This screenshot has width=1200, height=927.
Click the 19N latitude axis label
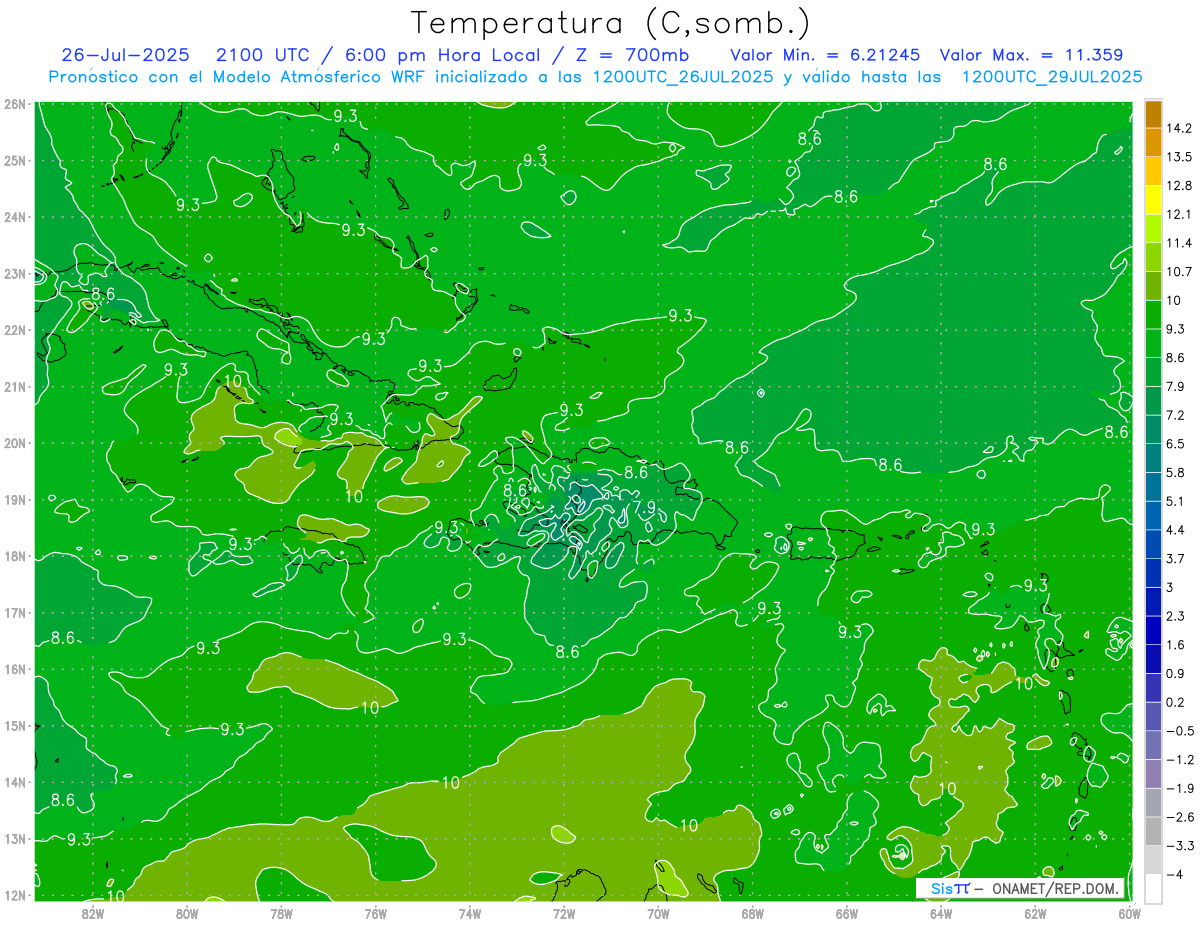16,500
